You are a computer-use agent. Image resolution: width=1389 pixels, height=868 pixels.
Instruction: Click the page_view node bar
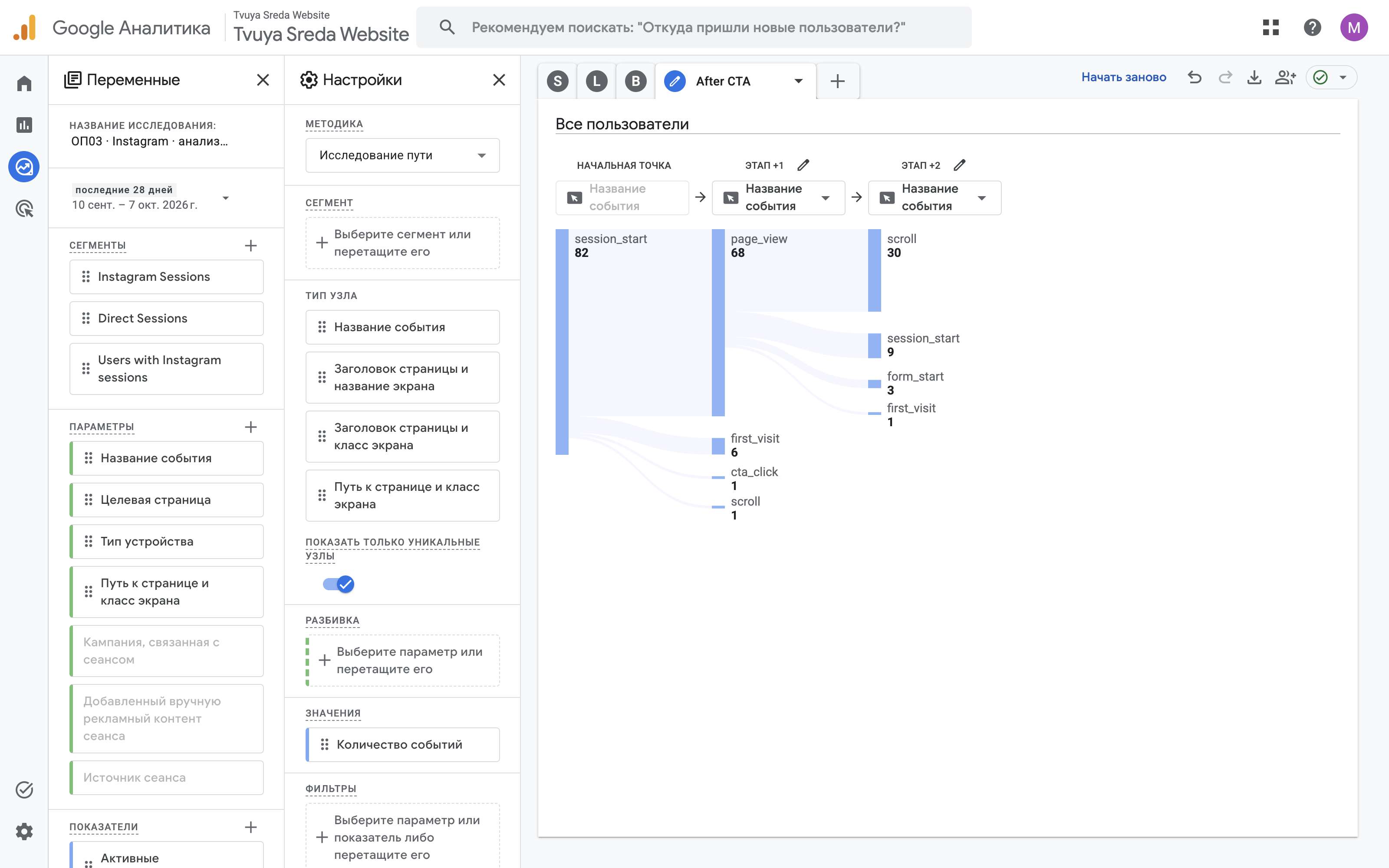718,322
